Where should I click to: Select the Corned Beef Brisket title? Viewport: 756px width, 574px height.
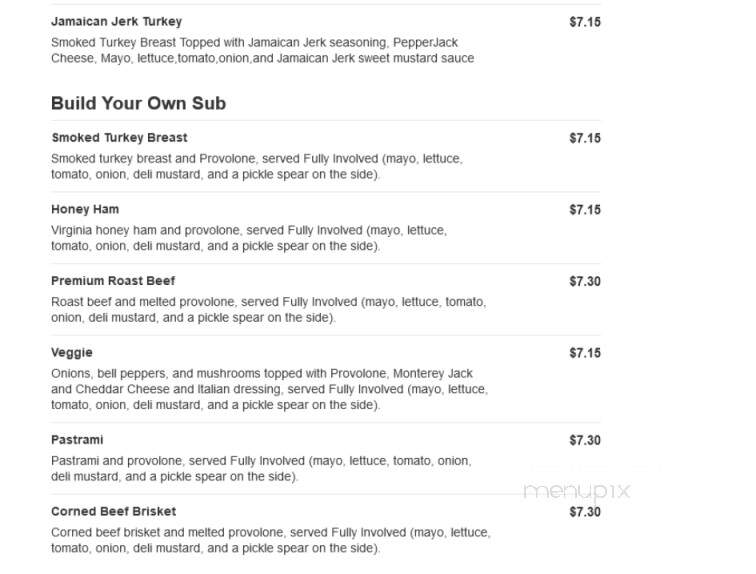tap(114, 512)
